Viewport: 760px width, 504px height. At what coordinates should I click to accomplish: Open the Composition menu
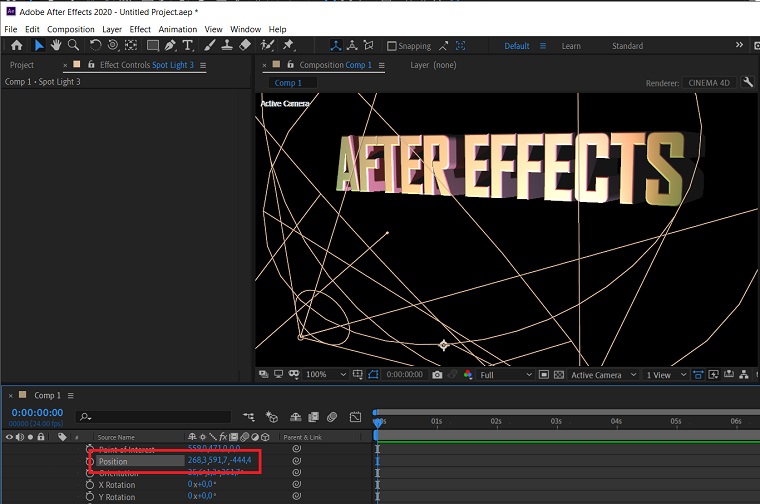coord(71,29)
